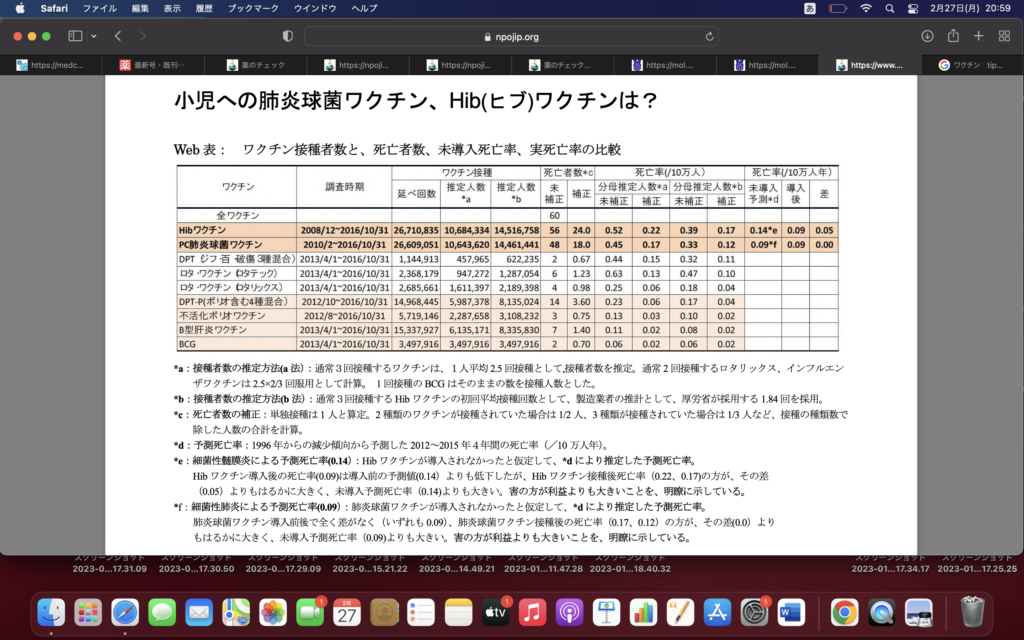Open the sidebar tab group dropdown arrow

[x=93, y=36]
